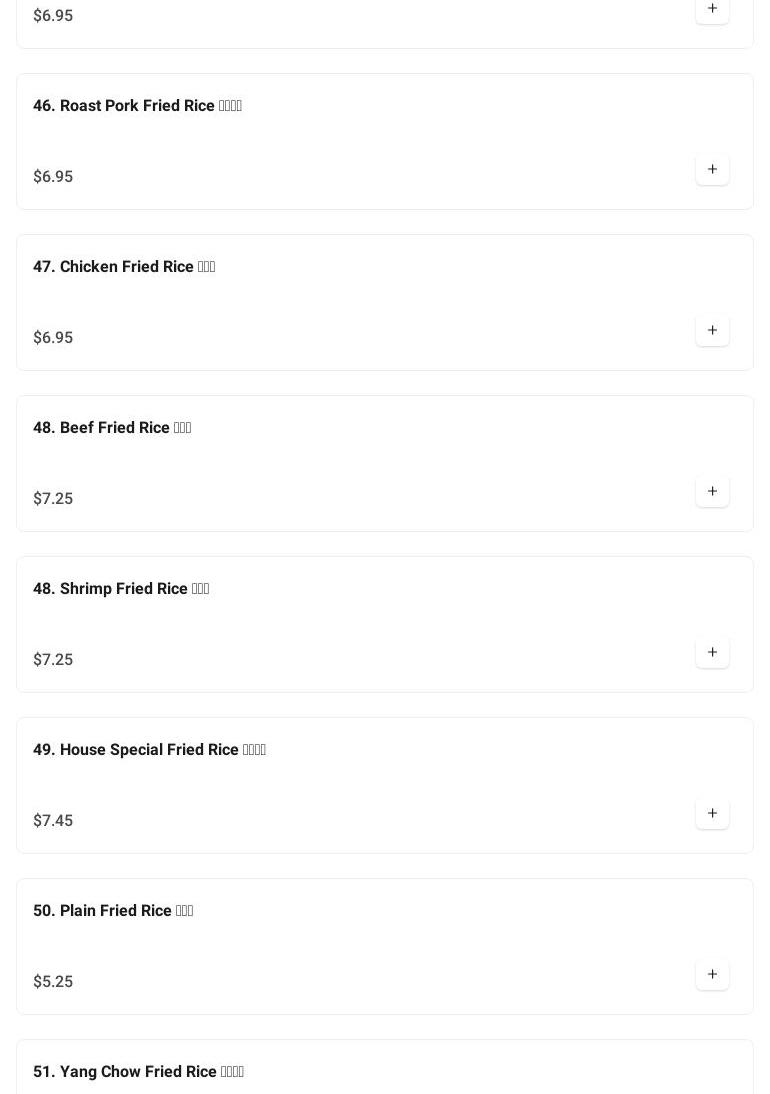The height and width of the screenshot is (1094, 770).
Task: Click plus icon in topmost partially visible card
Action: click(712, 9)
